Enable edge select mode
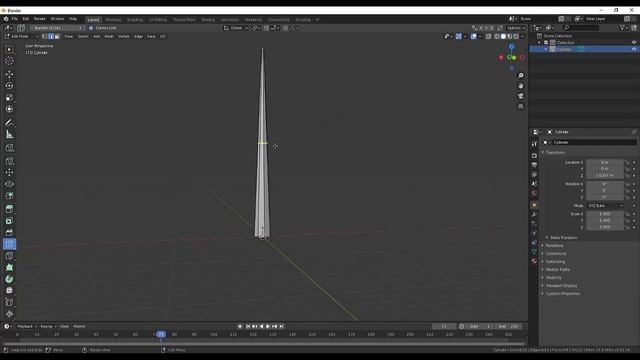 click(x=51, y=36)
